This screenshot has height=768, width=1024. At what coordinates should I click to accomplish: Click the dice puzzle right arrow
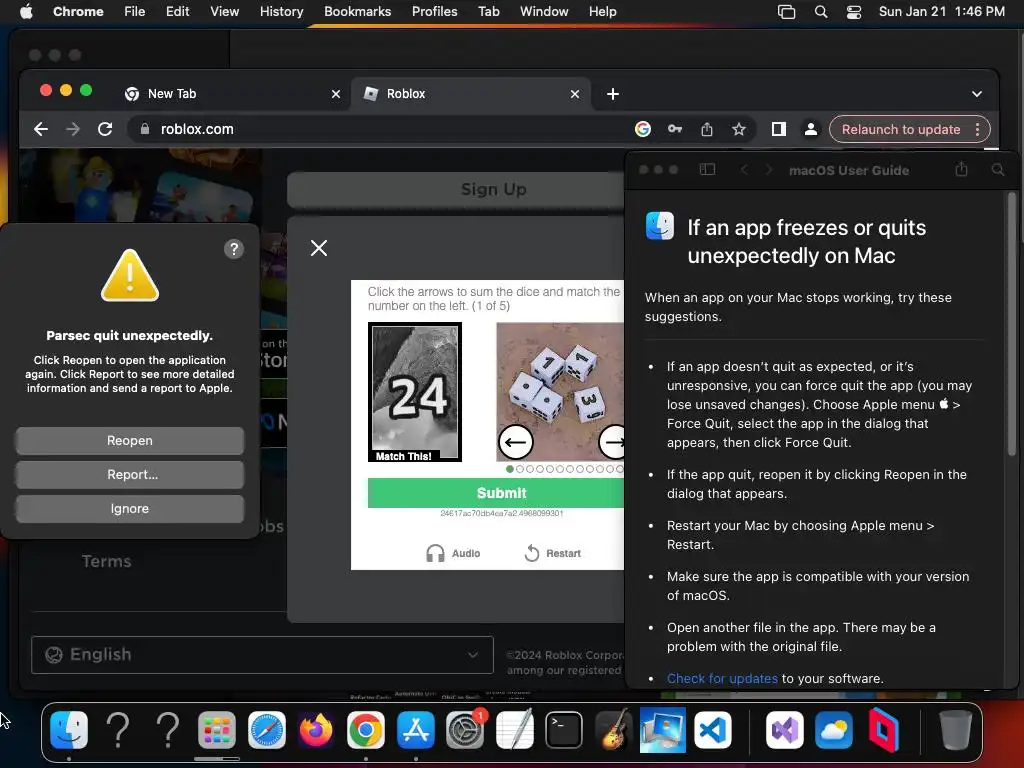(613, 442)
